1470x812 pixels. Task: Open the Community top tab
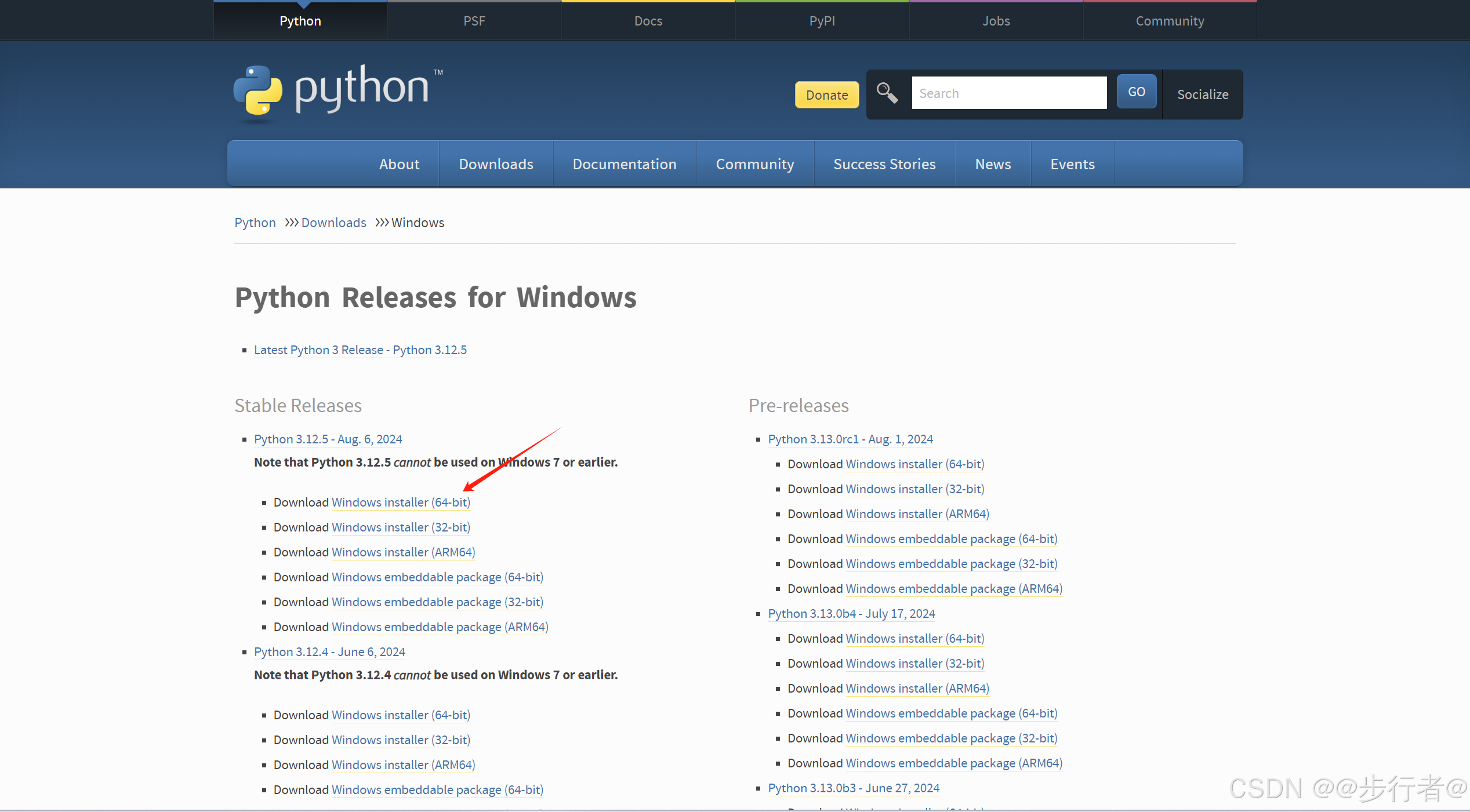point(1170,21)
